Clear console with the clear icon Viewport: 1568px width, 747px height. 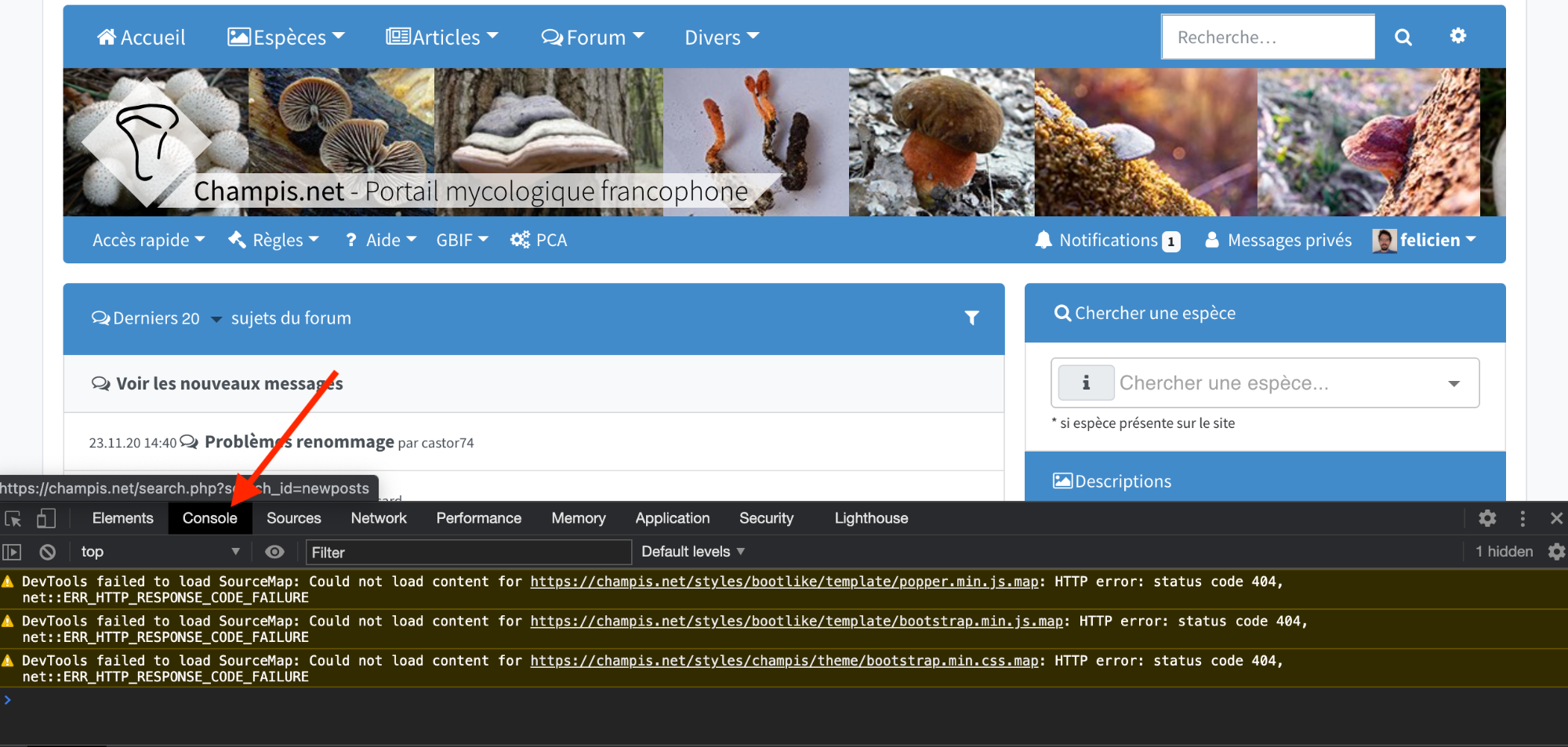click(48, 552)
